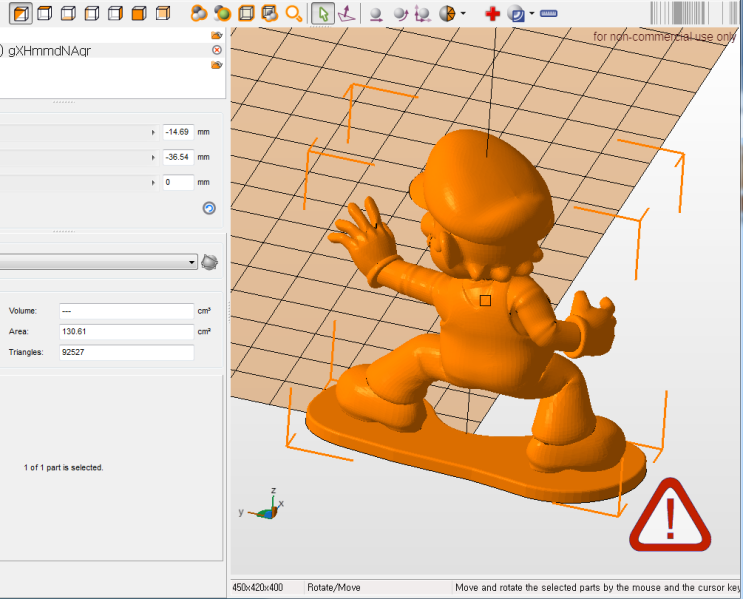
Task: Edit the -36.54 mm position field
Action: pos(178,157)
